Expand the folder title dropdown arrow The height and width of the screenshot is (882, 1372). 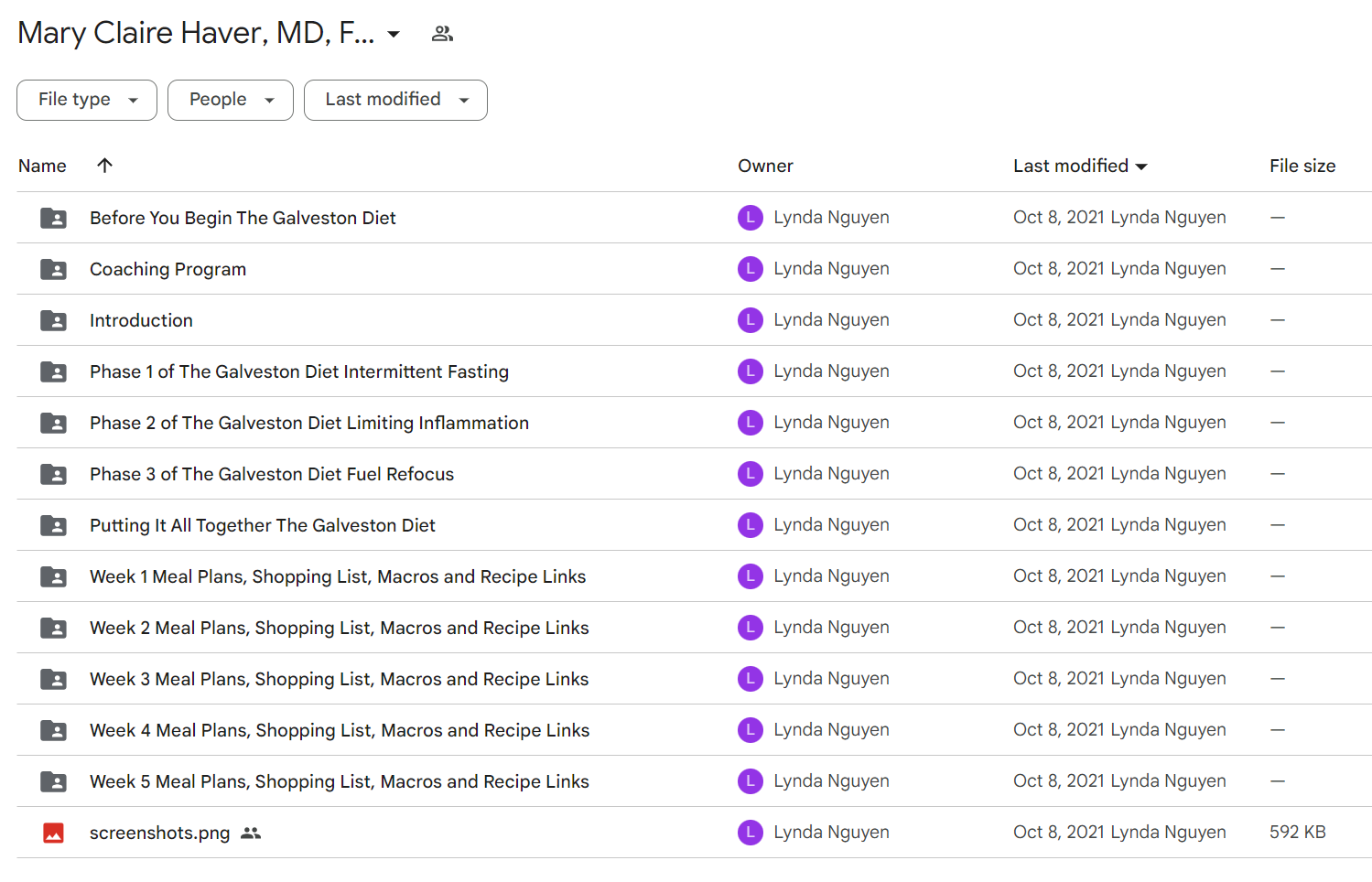[394, 34]
